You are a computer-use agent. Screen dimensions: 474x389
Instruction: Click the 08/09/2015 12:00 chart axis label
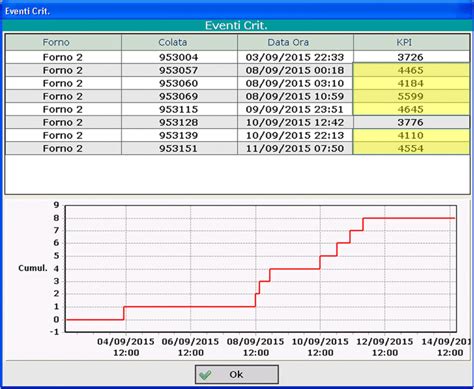coord(256,347)
